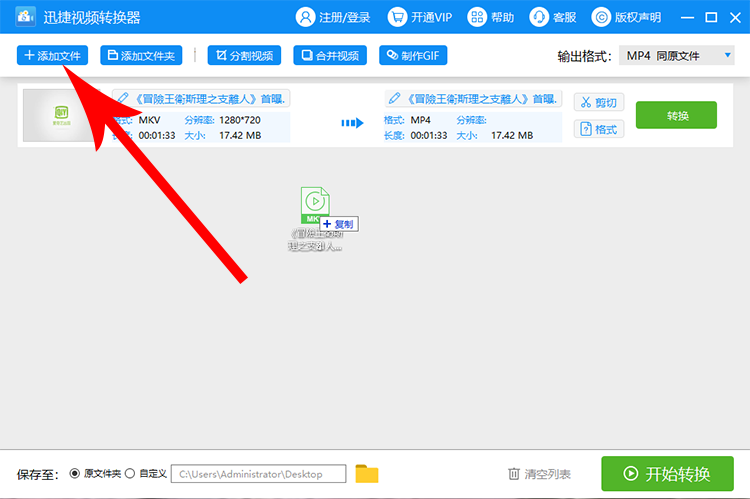Open the 剪切 cut tool

click(599, 102)
